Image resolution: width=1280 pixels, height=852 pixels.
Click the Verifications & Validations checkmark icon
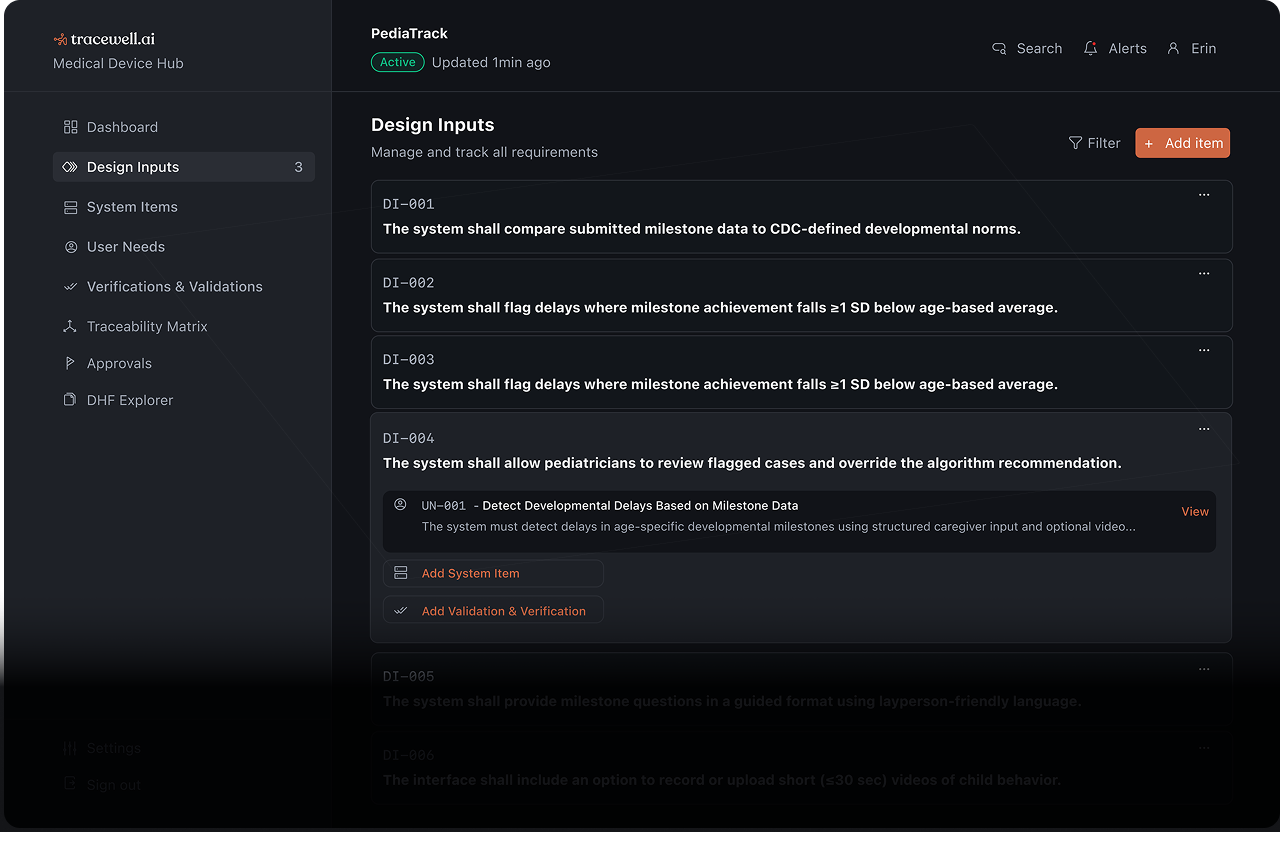(70, 286)
